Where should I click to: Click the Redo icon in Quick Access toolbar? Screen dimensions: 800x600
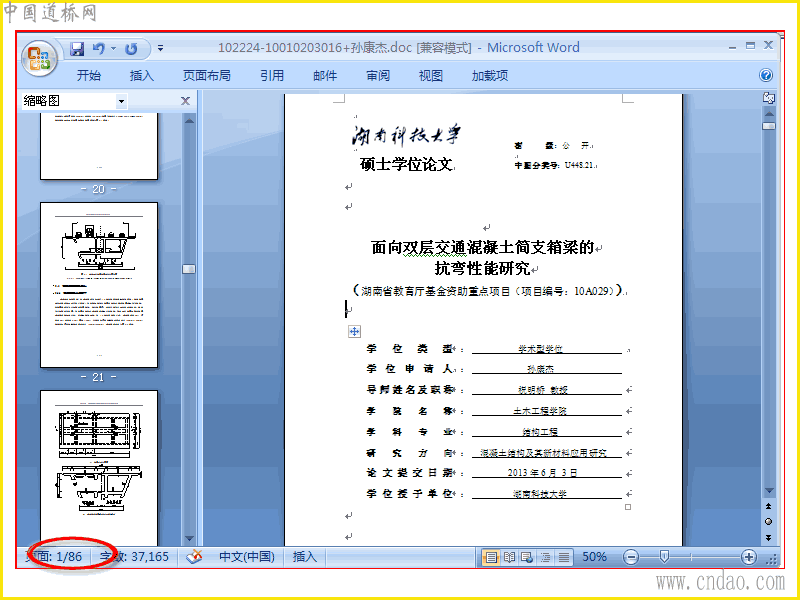132,48
